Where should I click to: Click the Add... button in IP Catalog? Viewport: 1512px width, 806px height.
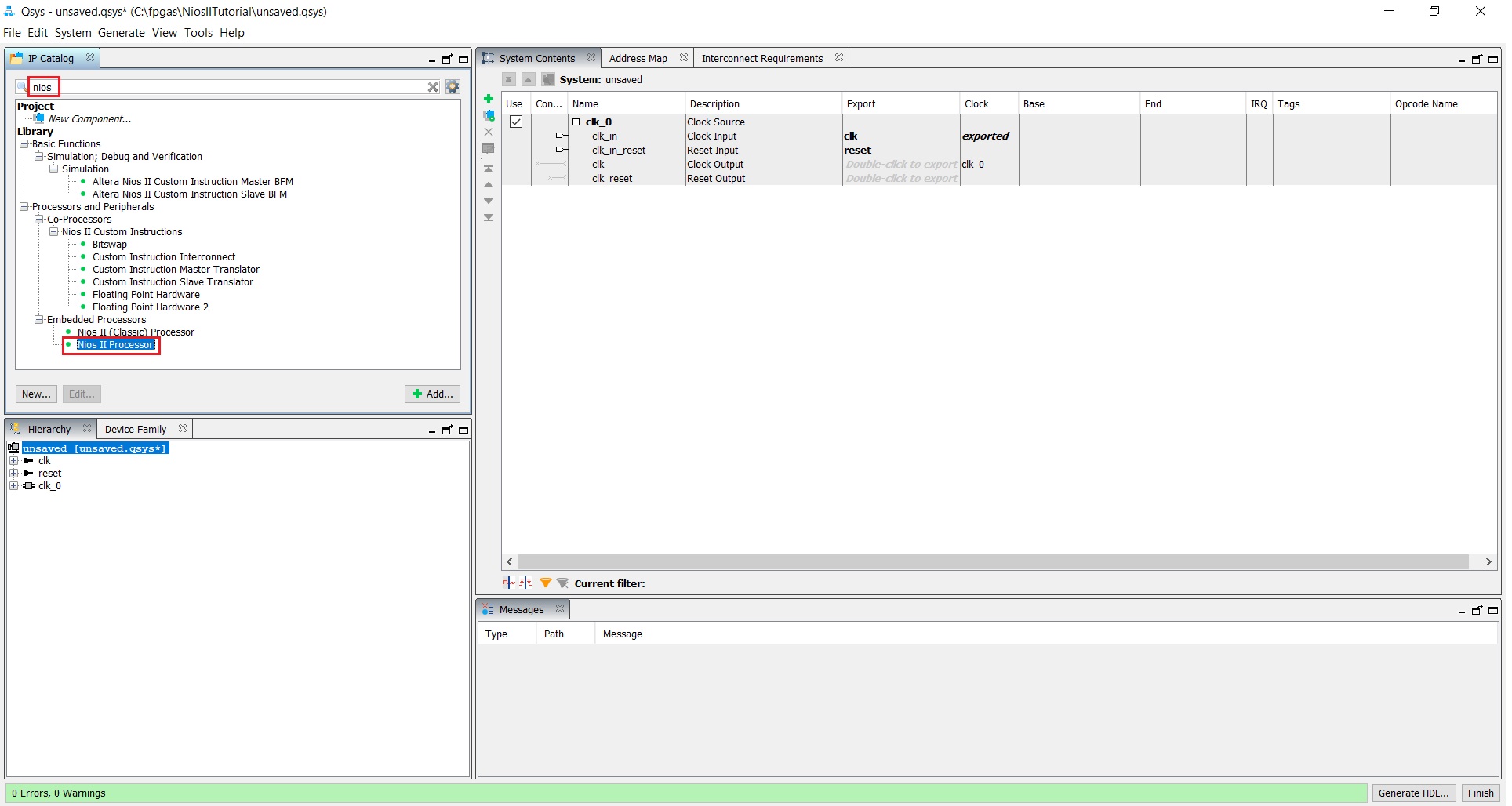[x=432, y=394]
